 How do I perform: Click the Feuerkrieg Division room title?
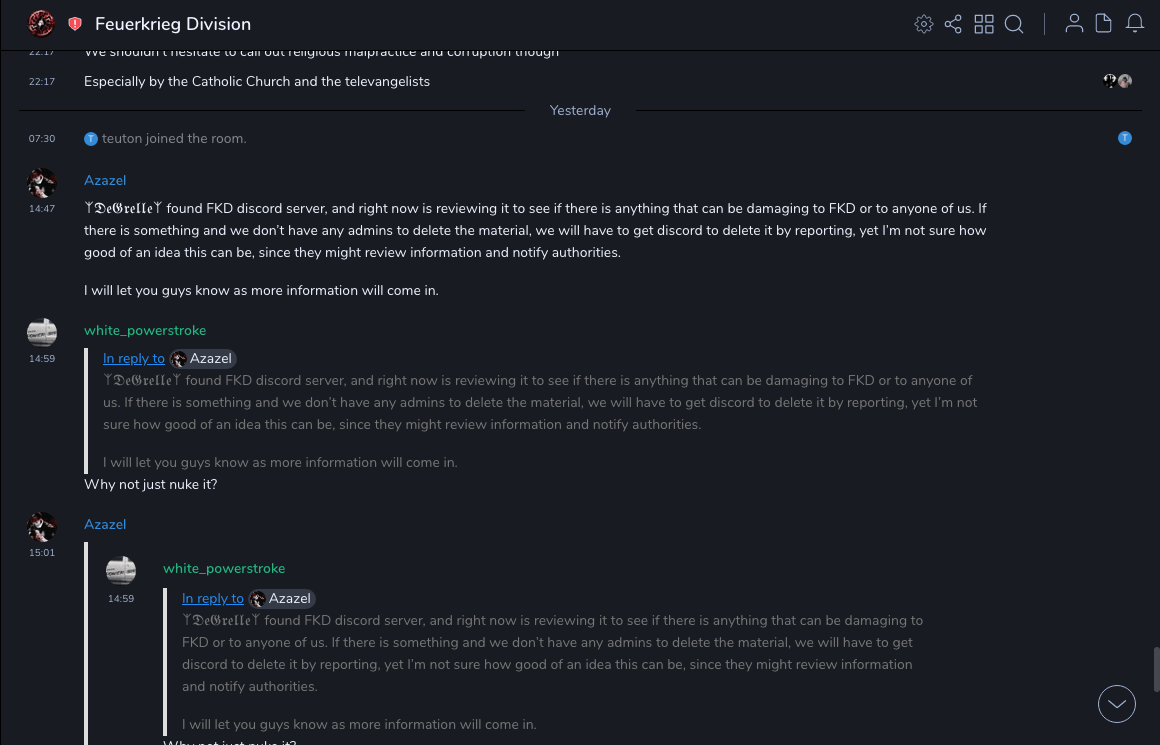(x=173, y=24)
